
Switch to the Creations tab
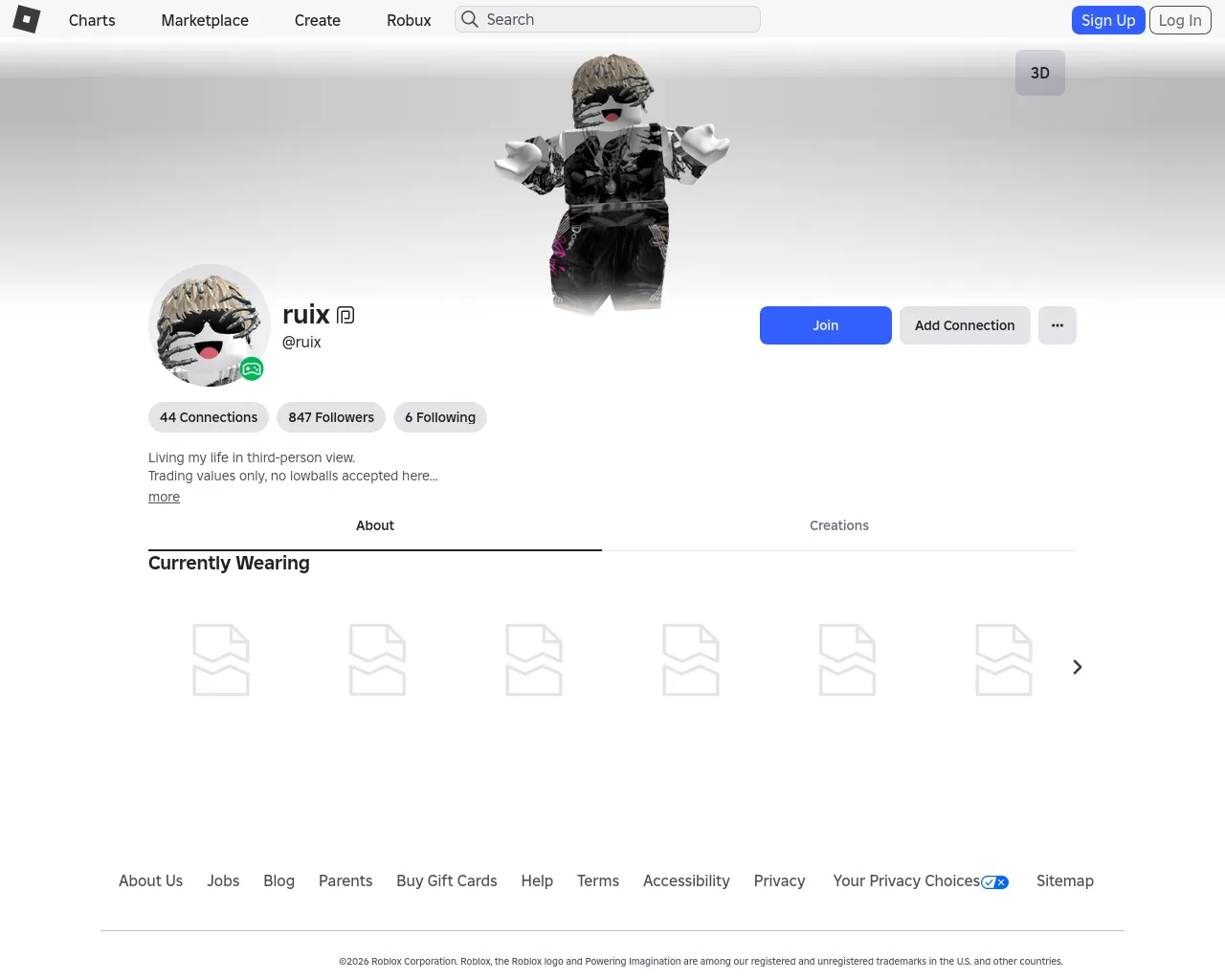coord(839,525)
